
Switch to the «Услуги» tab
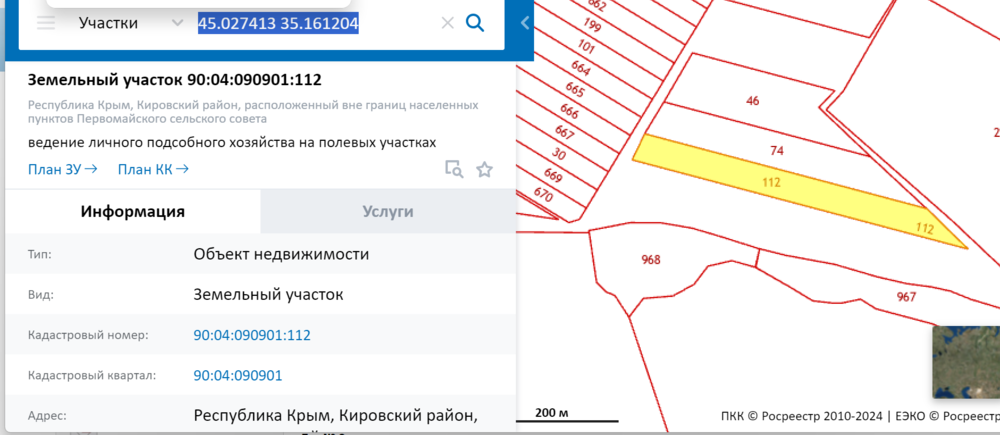tap(387, 211)
